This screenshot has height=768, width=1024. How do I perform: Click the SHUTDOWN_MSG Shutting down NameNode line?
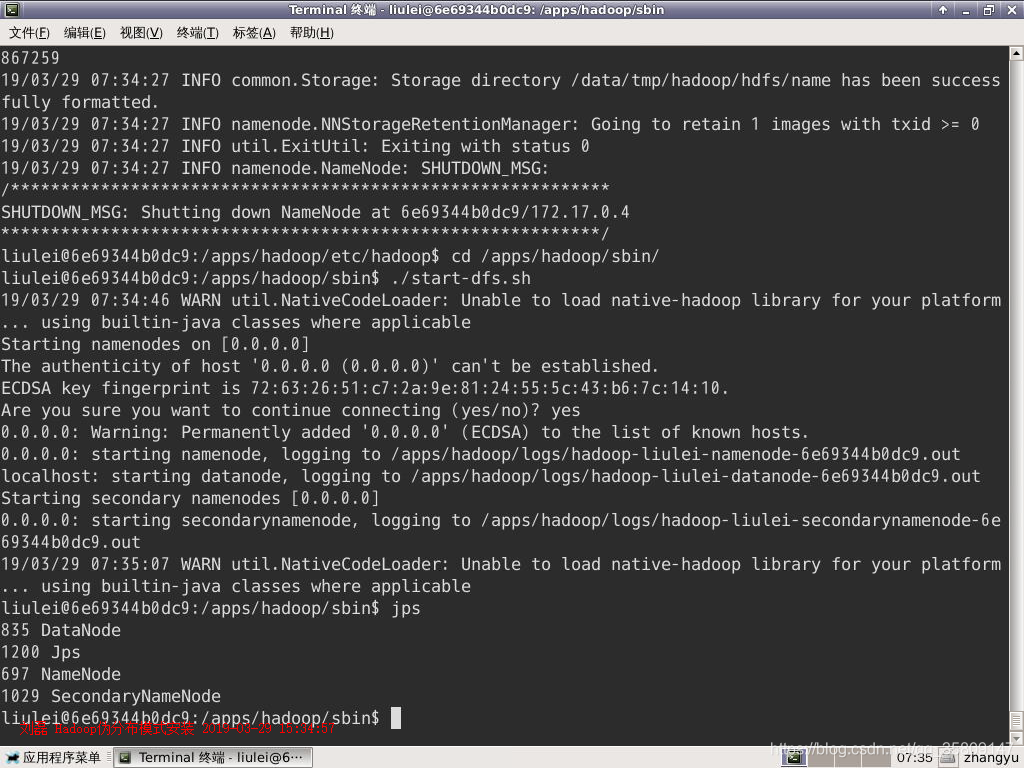315,212
